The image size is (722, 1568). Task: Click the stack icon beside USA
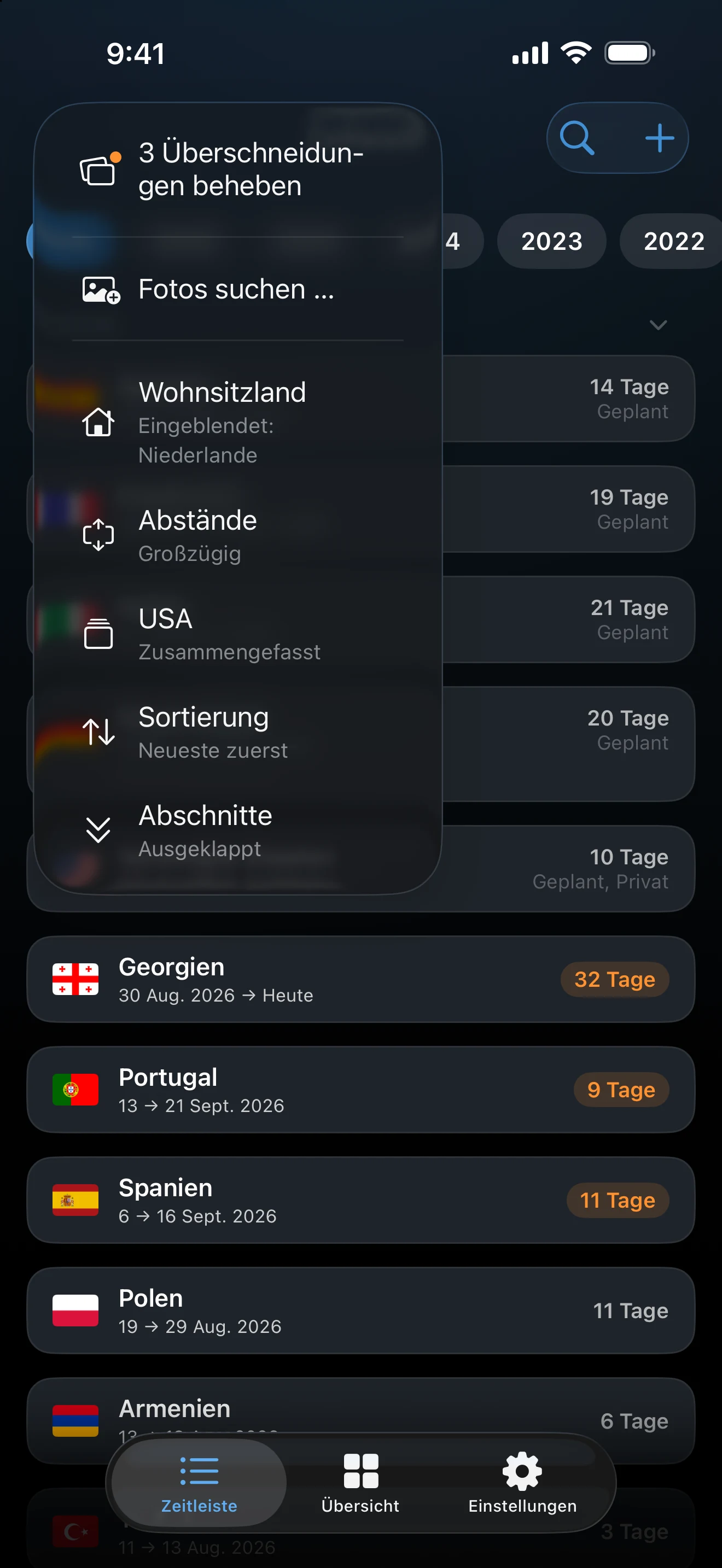coord(98,634)
